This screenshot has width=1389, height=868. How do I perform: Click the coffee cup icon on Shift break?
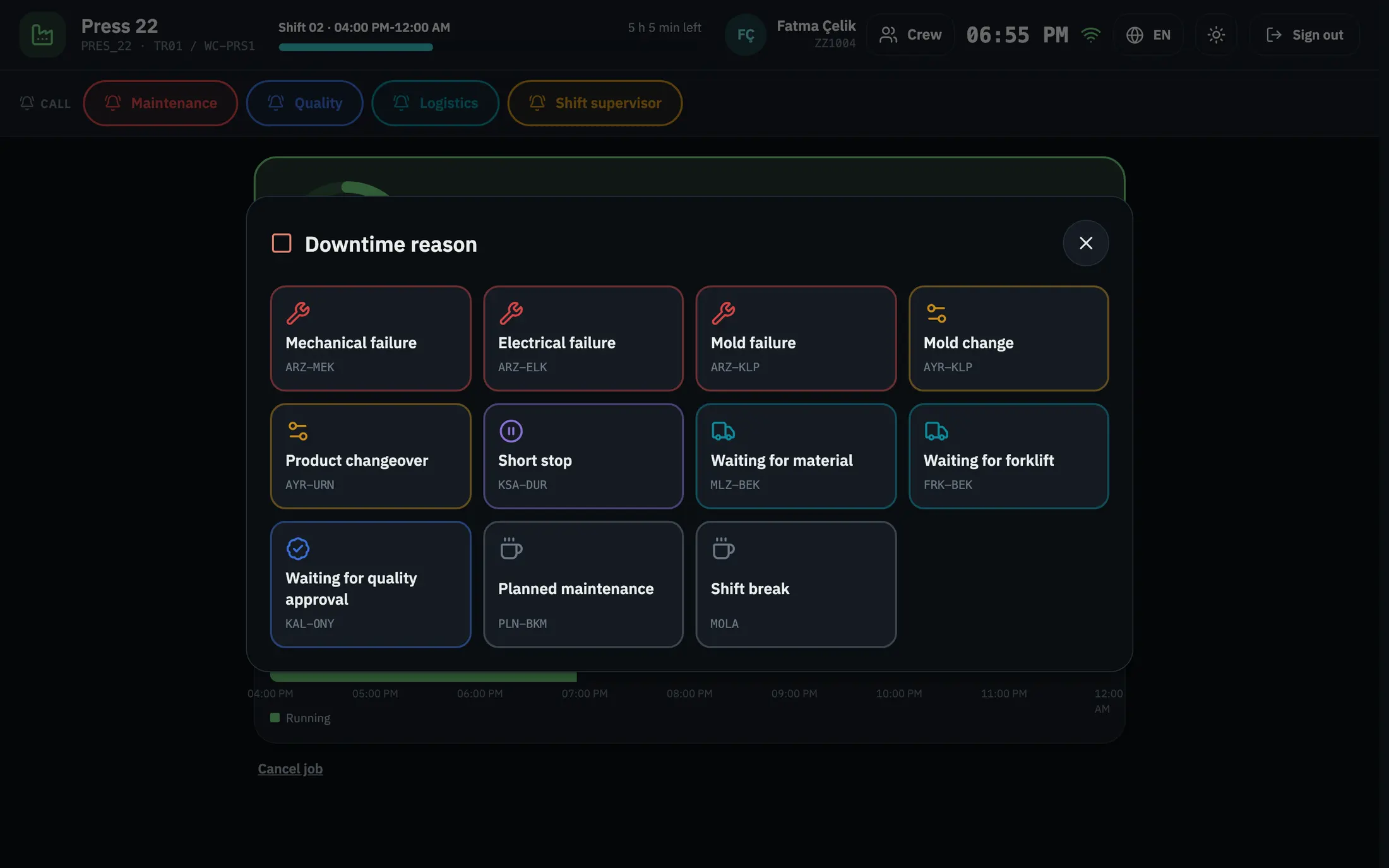(723, 549)
